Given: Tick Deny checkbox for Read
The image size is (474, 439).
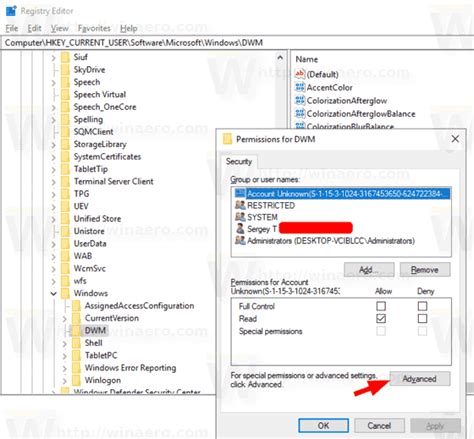Looking at the screenshot, I should coord(422,318).
